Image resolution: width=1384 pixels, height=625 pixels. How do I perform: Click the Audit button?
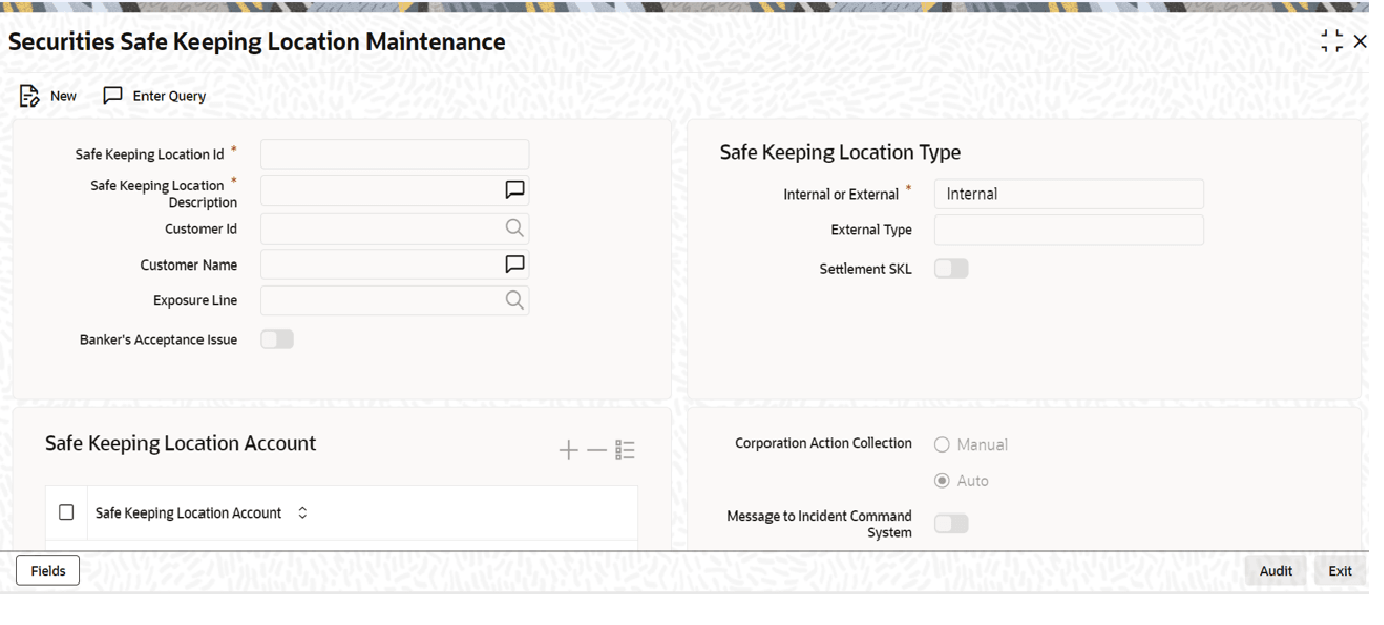[1275, 571]
